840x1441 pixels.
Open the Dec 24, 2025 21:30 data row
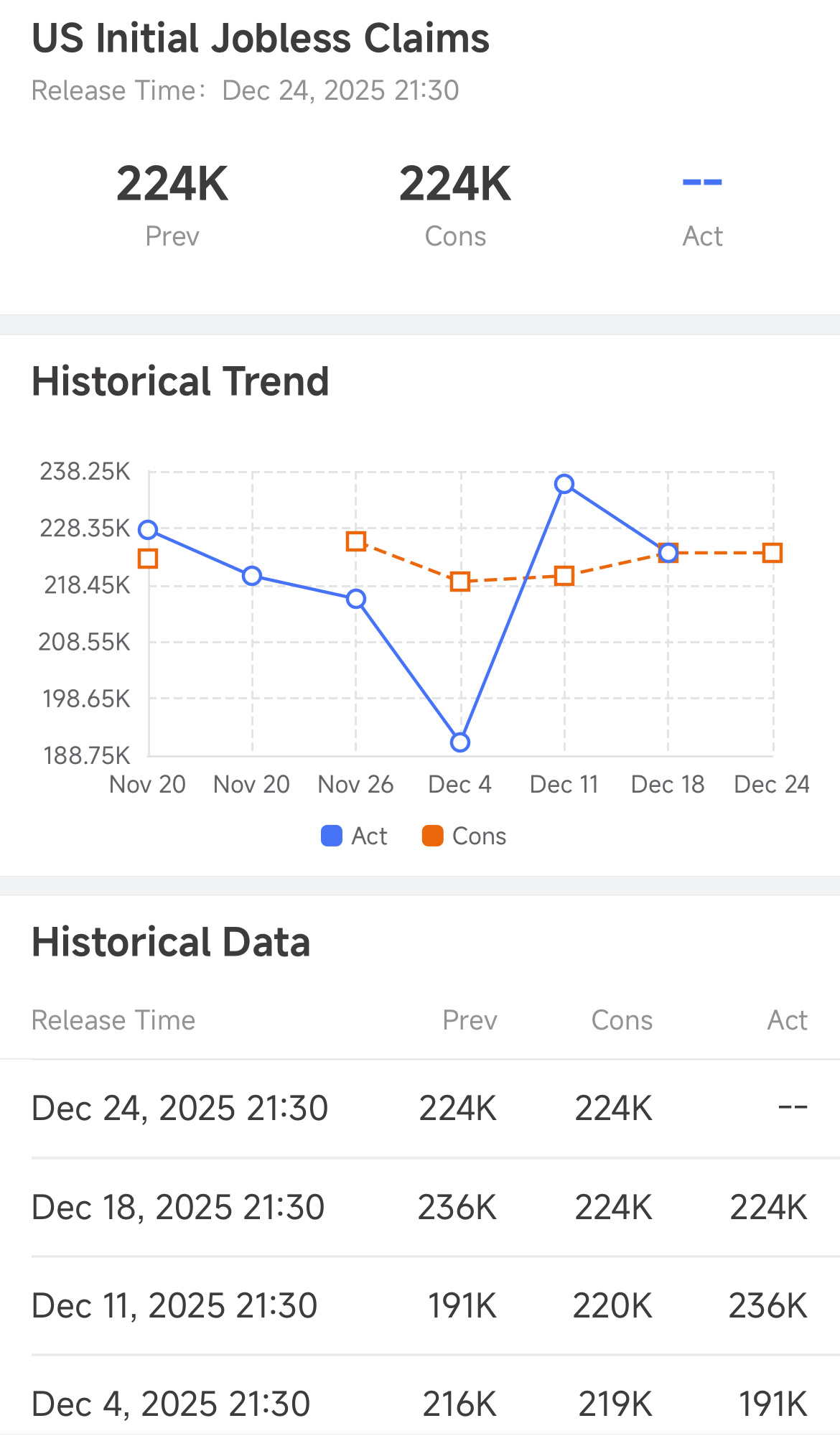tap(420, 1109)
